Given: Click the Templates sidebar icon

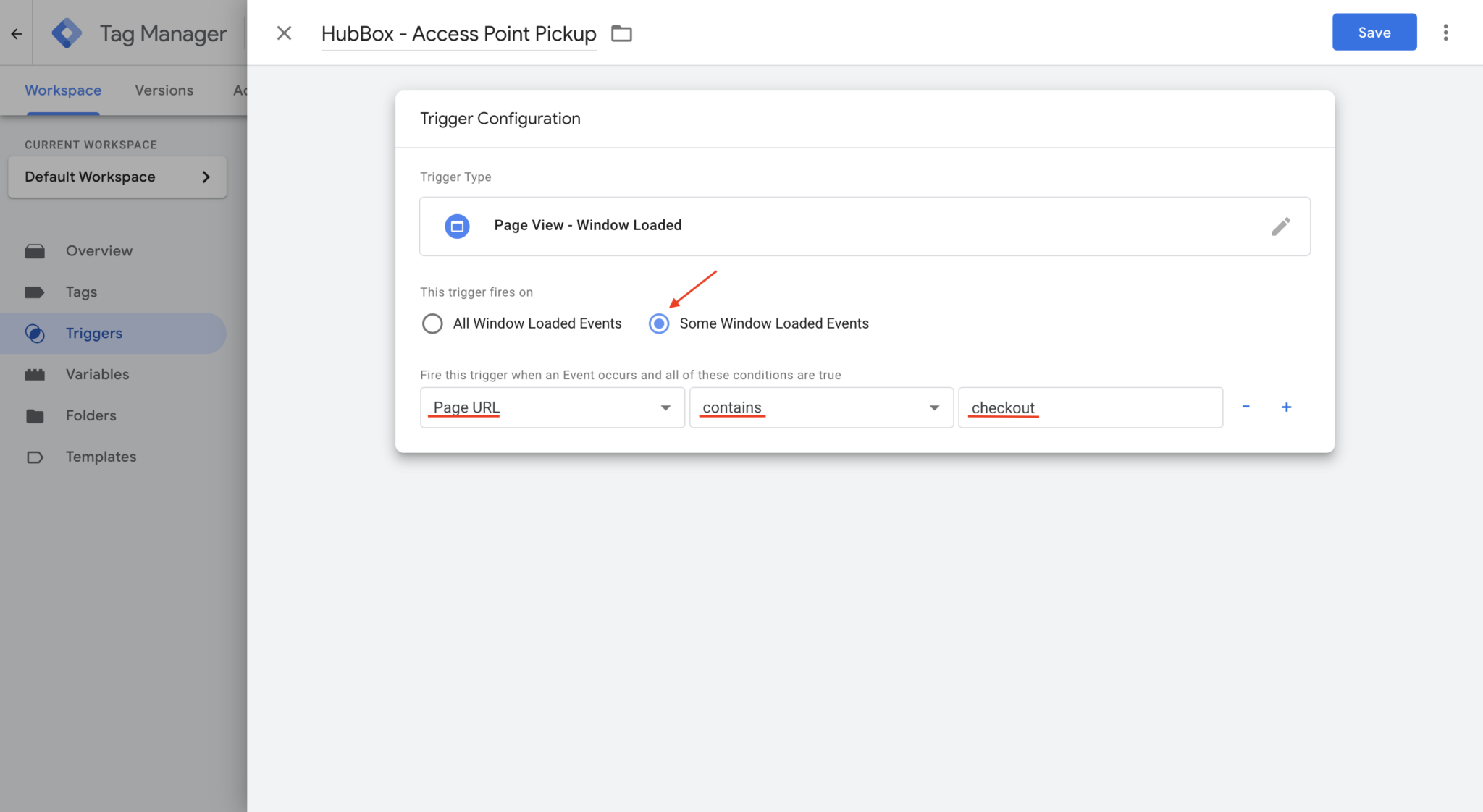Looking at the screenshot, I should 35,457.
